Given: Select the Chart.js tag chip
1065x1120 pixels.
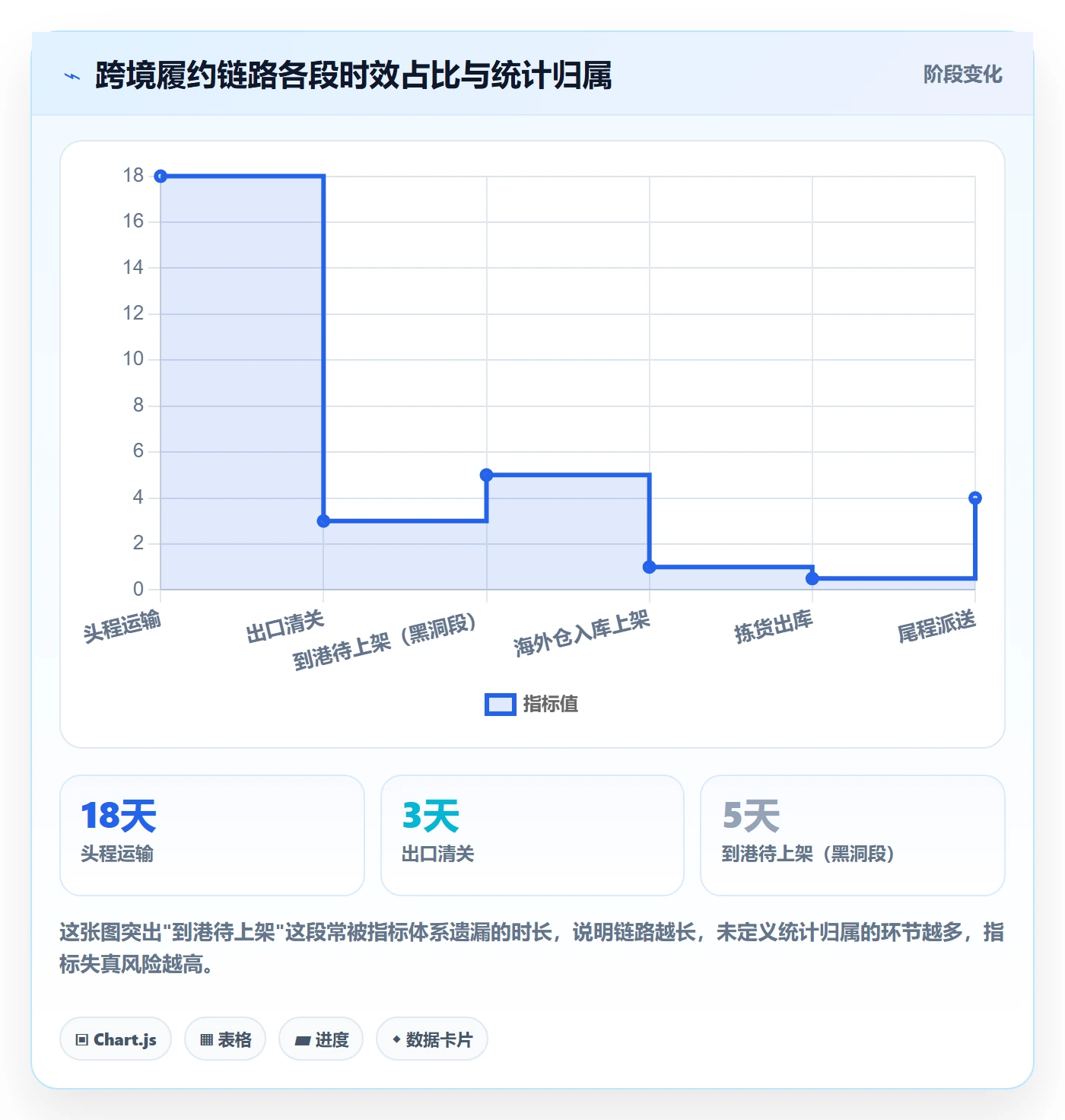Looking at the screenshot, I should [x=116, y=1039].
